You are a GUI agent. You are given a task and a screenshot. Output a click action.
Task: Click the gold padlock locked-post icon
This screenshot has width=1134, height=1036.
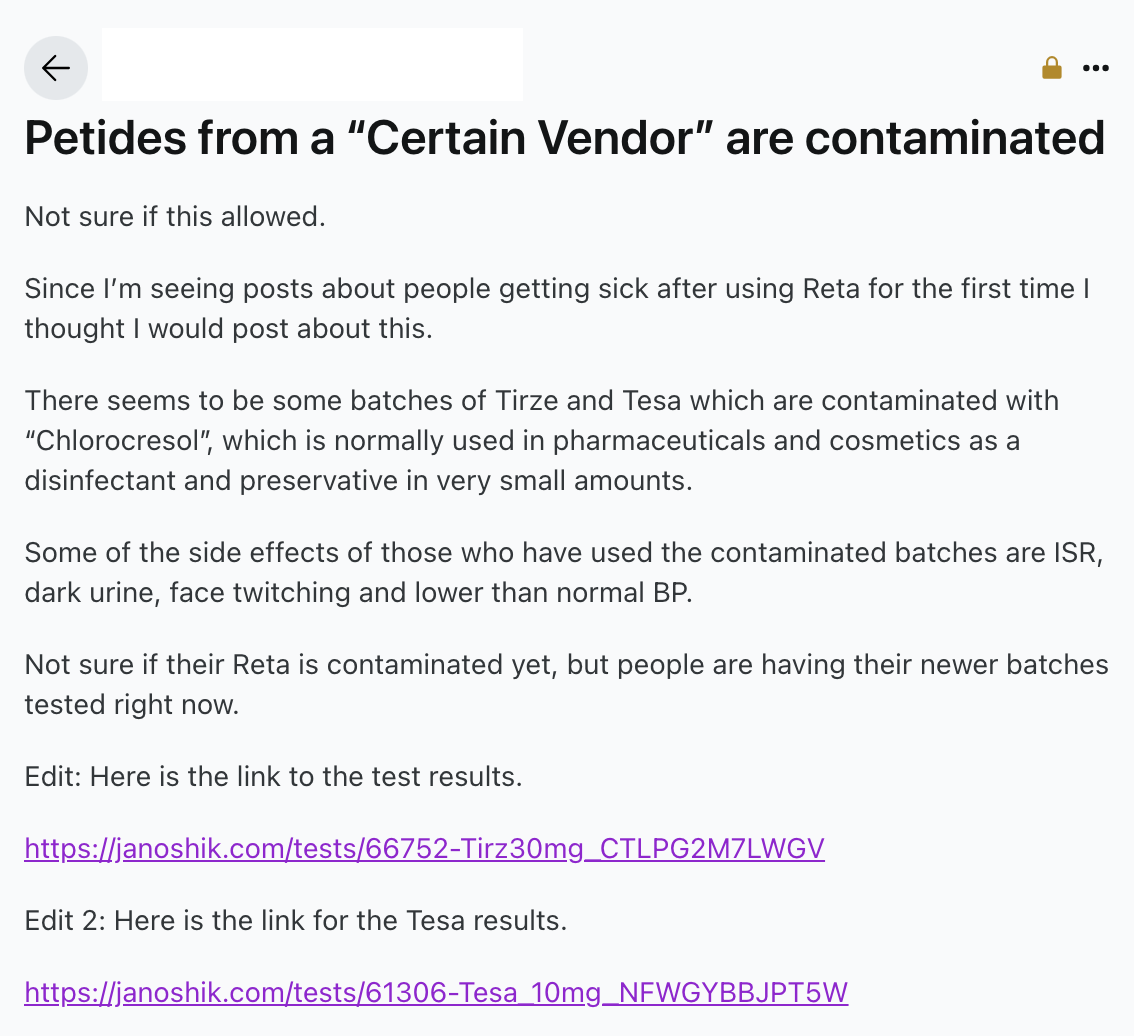click(x=1052, y=68)
